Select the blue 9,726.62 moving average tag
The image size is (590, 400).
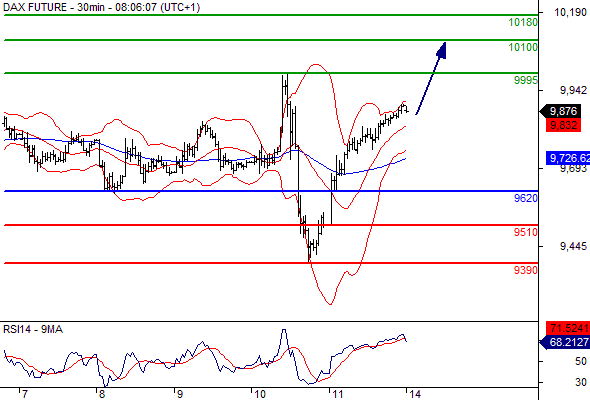[x=568, y=158]
